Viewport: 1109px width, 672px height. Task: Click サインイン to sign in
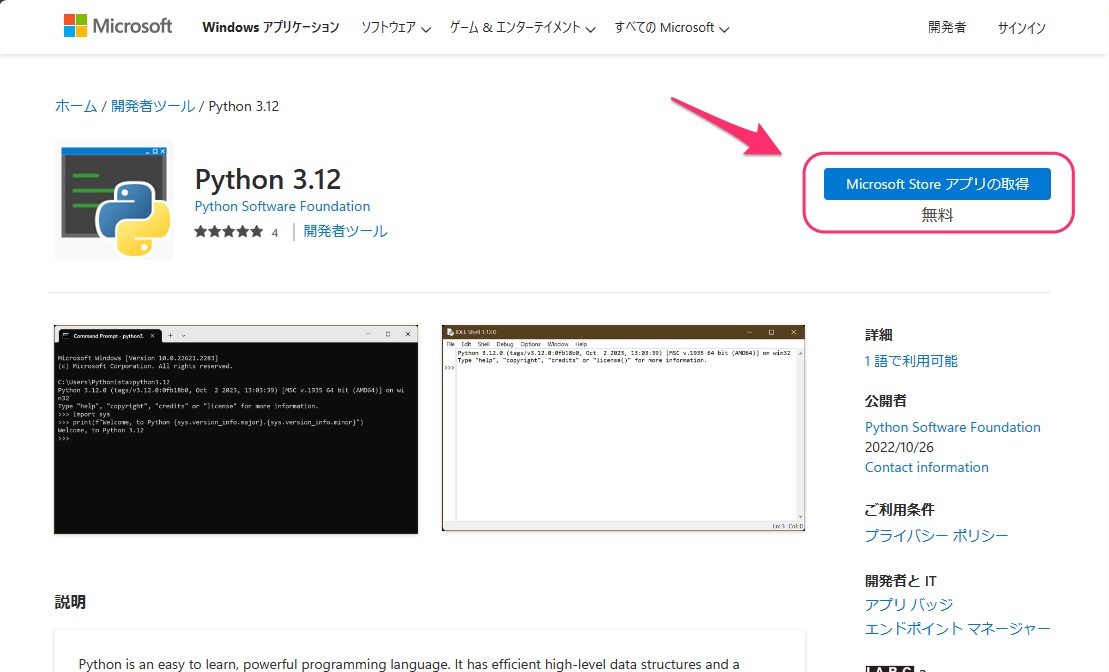pyautogui.click(x=1021, y=28)
